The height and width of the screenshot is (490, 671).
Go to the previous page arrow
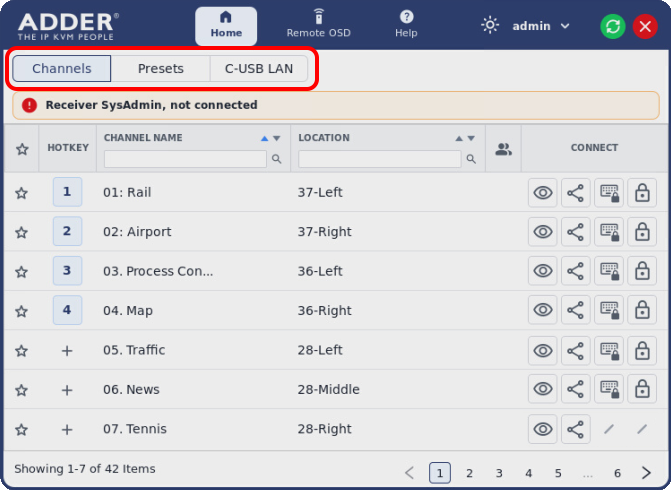click(x=410, y=473)
